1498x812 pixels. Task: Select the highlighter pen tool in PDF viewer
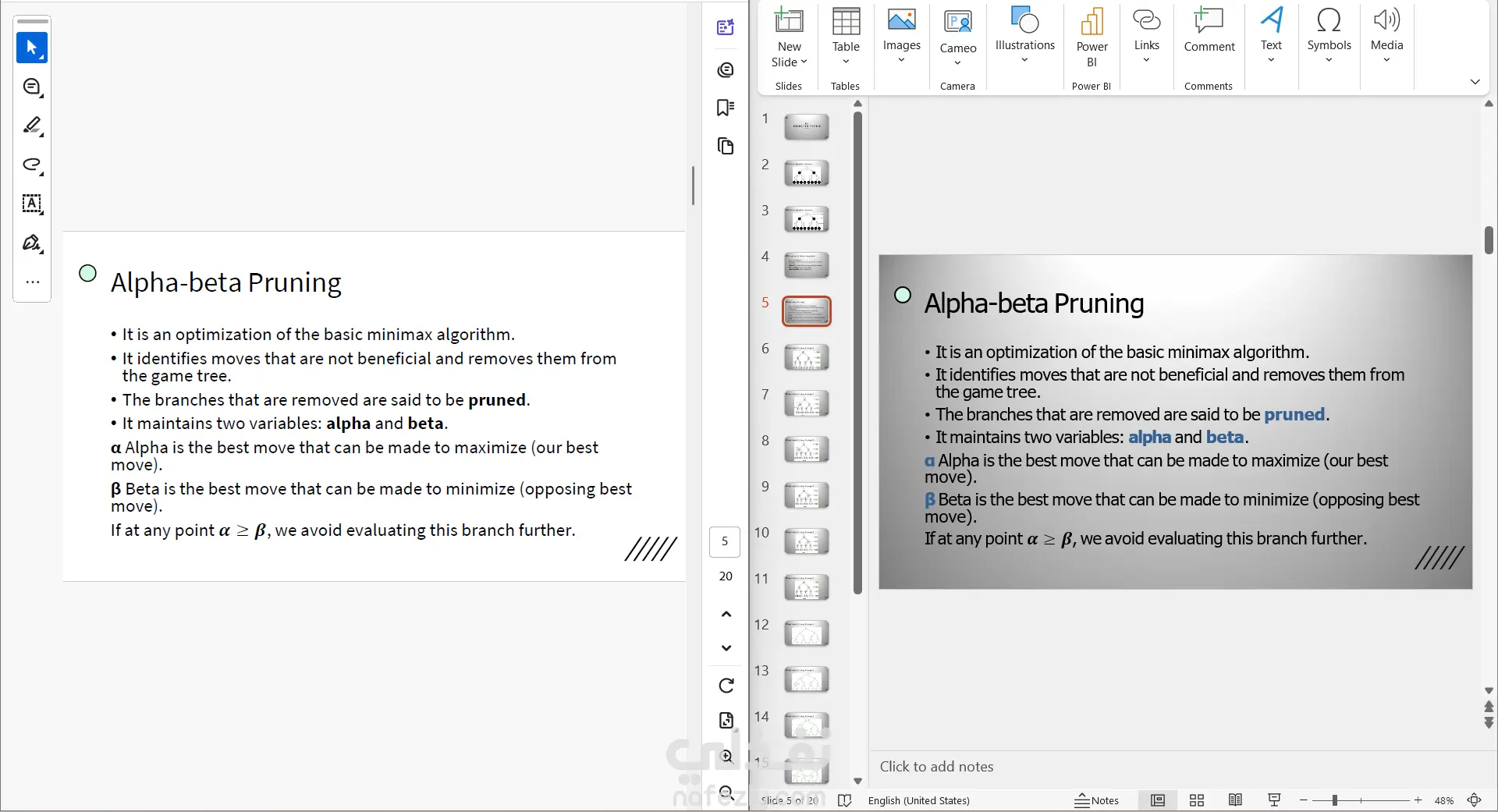(32, 126)
